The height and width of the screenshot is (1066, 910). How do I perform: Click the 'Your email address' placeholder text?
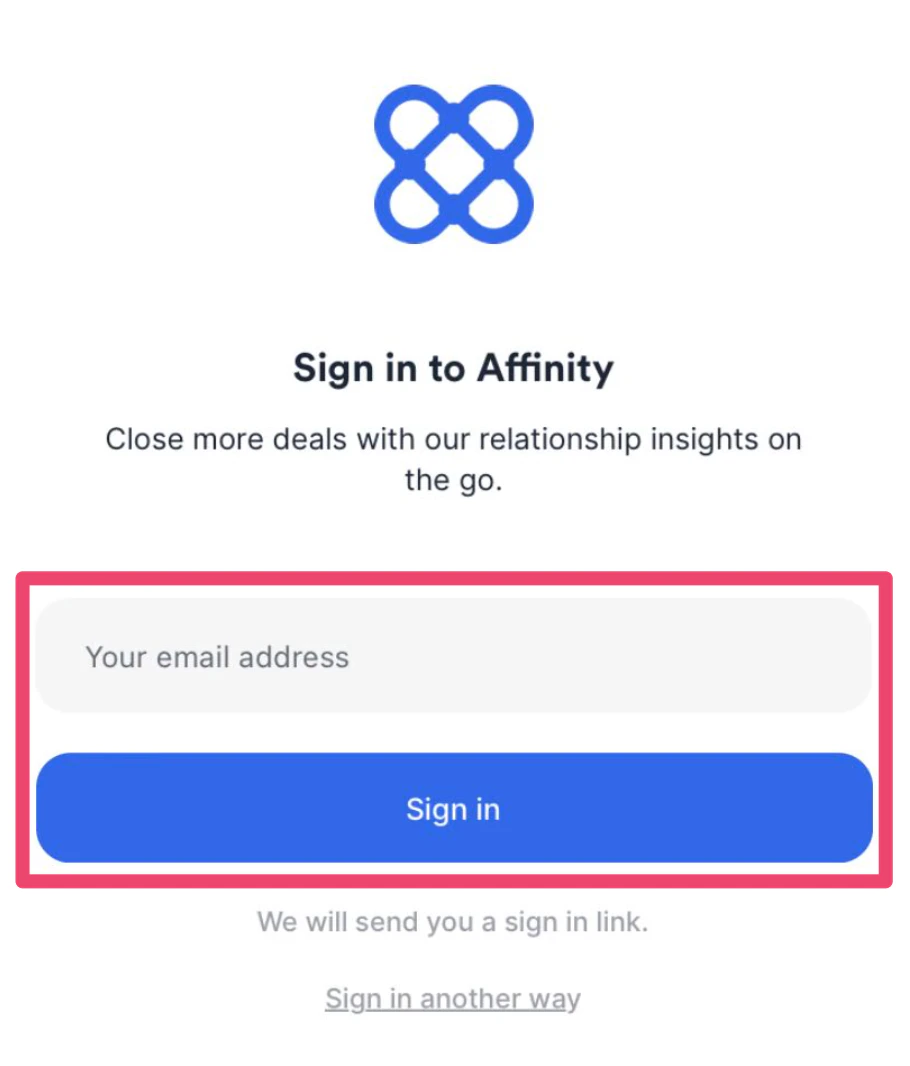pyautogui.click(x=217, y=657)
